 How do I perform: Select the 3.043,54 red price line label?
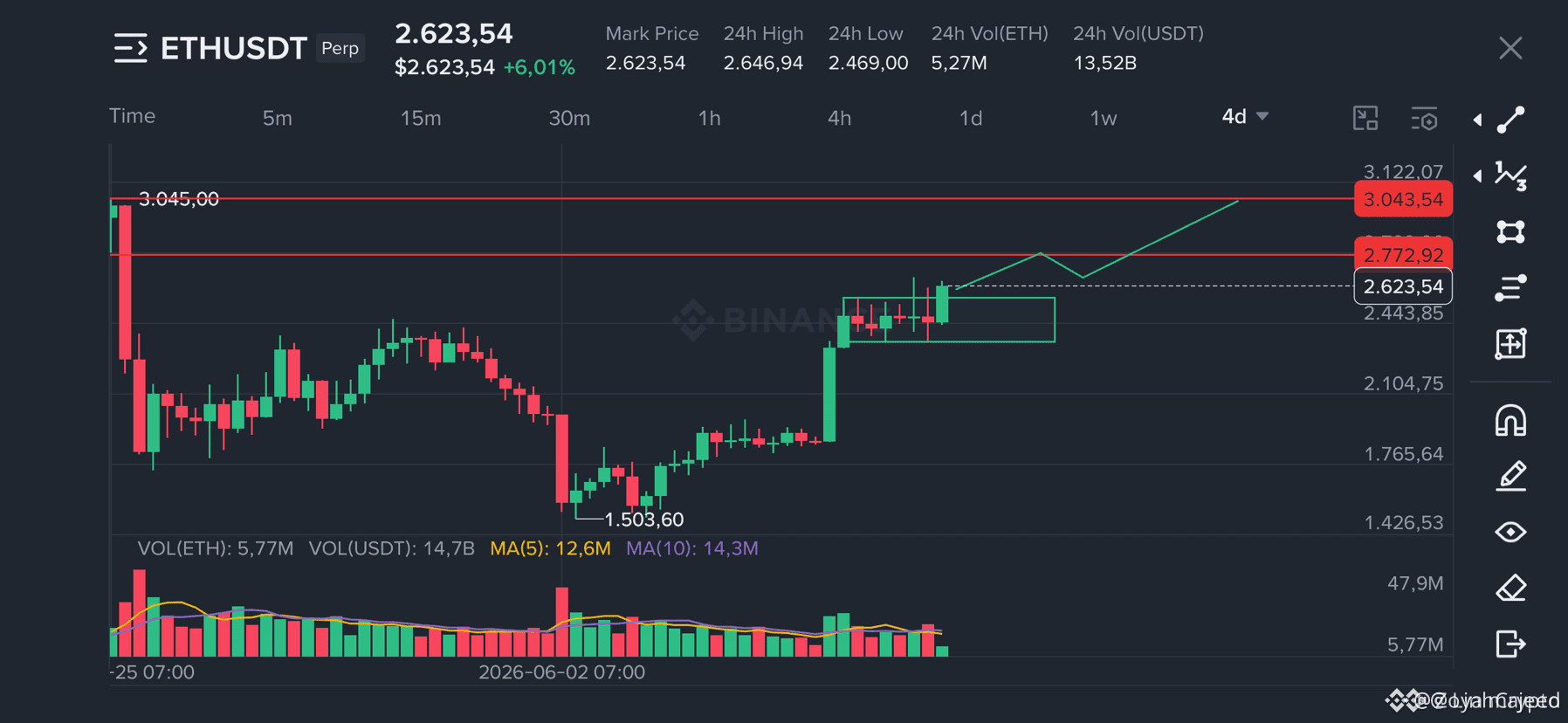1403,199
